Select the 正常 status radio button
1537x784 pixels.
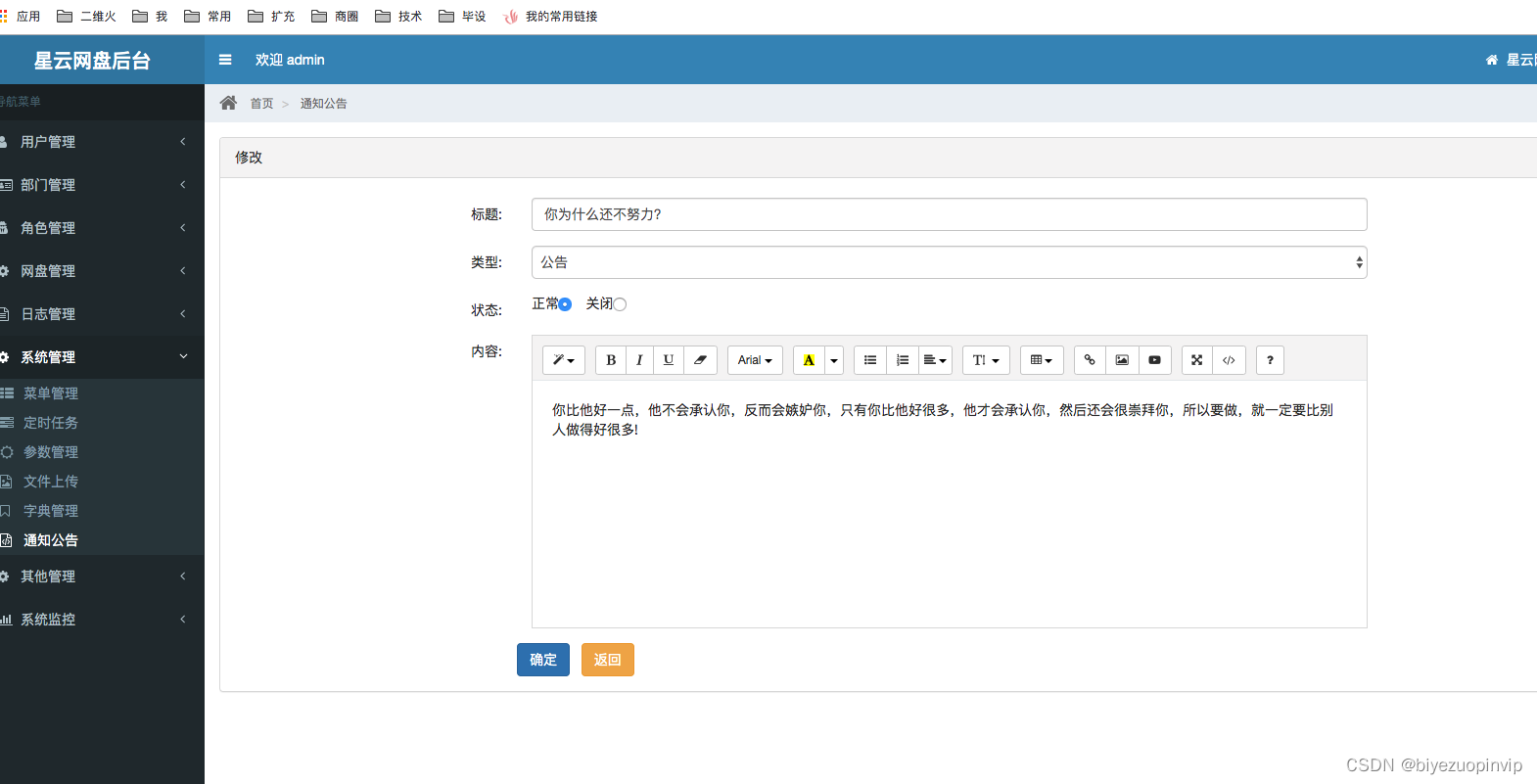click(565, 304)
